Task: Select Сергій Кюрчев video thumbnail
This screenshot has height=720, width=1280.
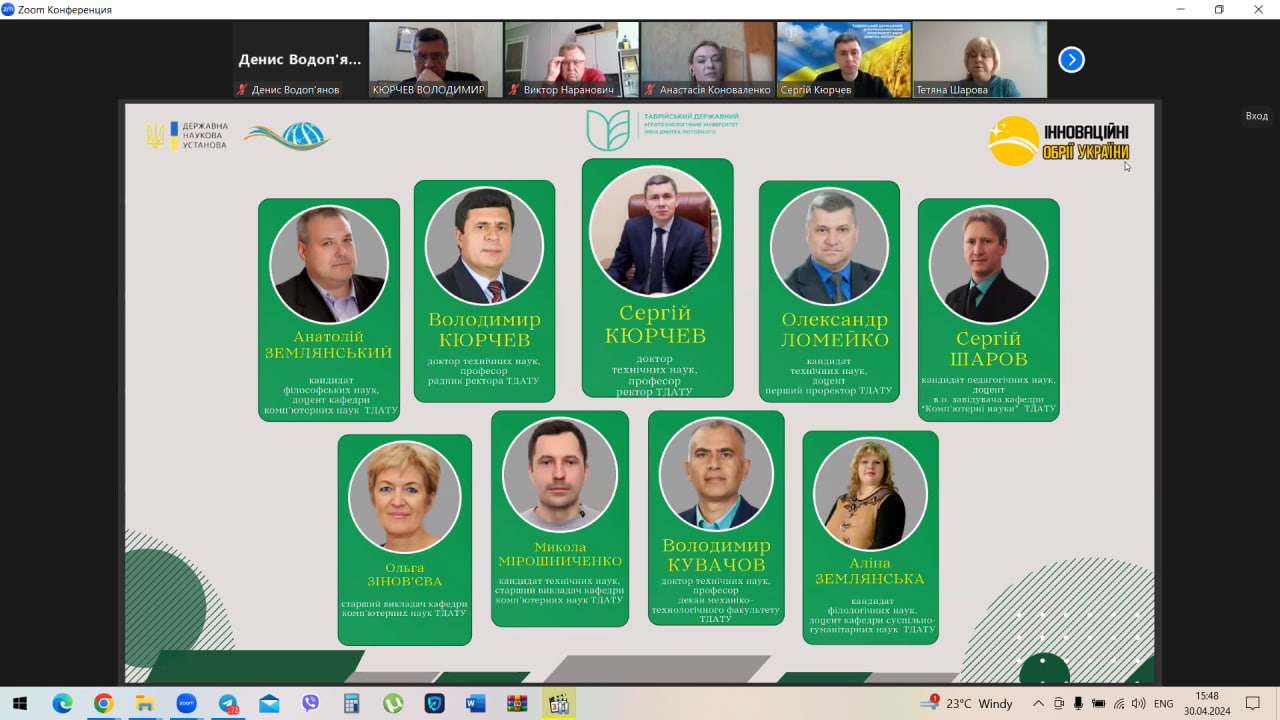Action: point(843,60)
